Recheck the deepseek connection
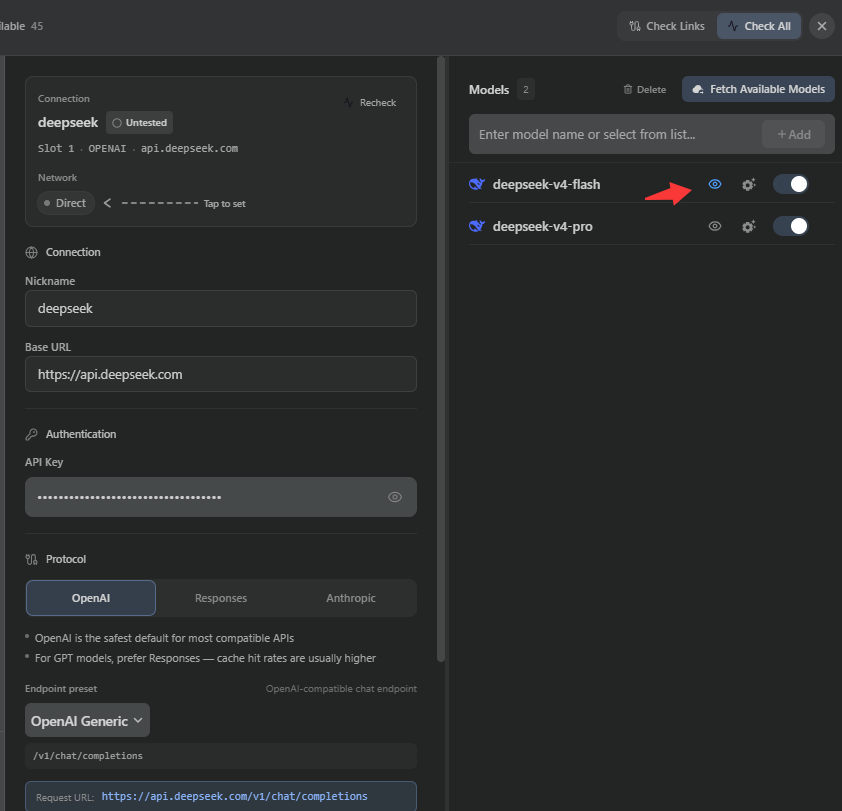 (369, 103)
